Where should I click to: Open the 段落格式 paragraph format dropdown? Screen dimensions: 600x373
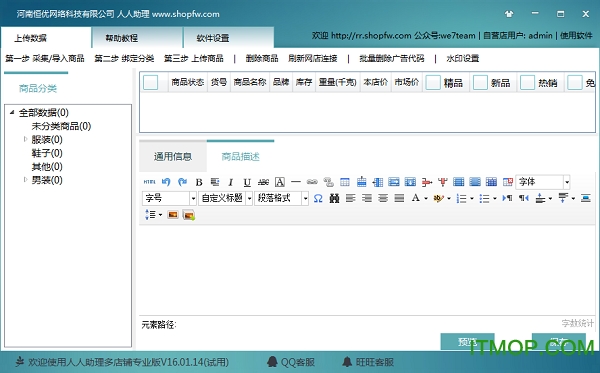pos(305,198)
